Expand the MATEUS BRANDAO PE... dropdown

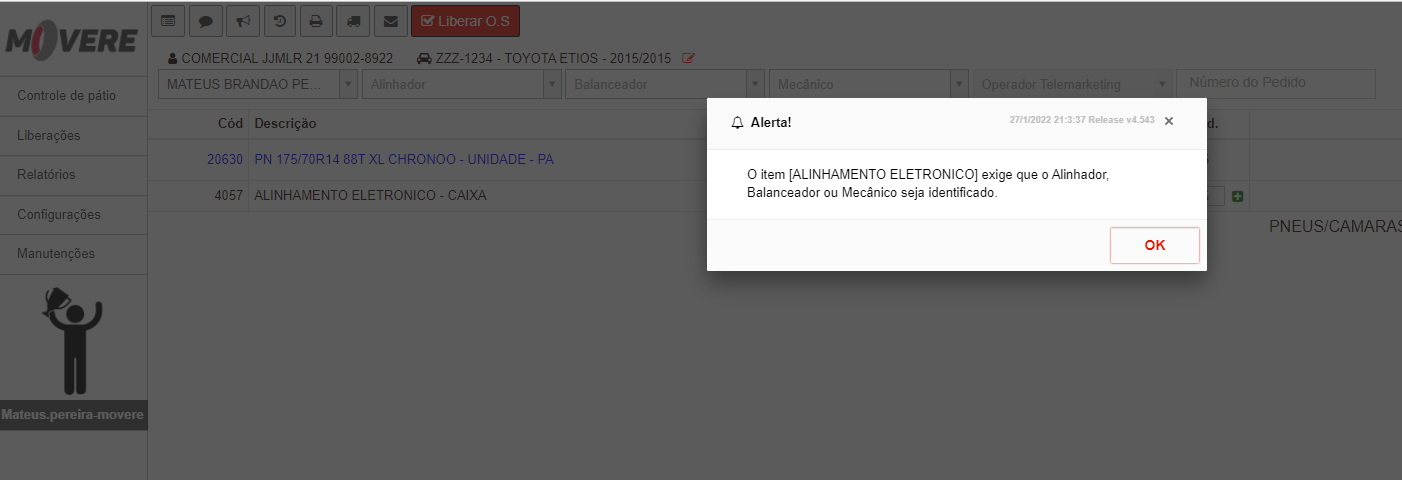pos(258,84)
